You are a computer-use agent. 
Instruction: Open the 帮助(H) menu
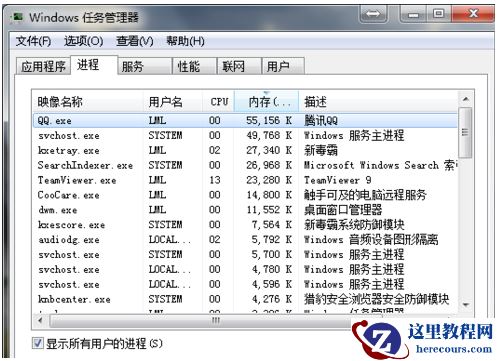185,41
